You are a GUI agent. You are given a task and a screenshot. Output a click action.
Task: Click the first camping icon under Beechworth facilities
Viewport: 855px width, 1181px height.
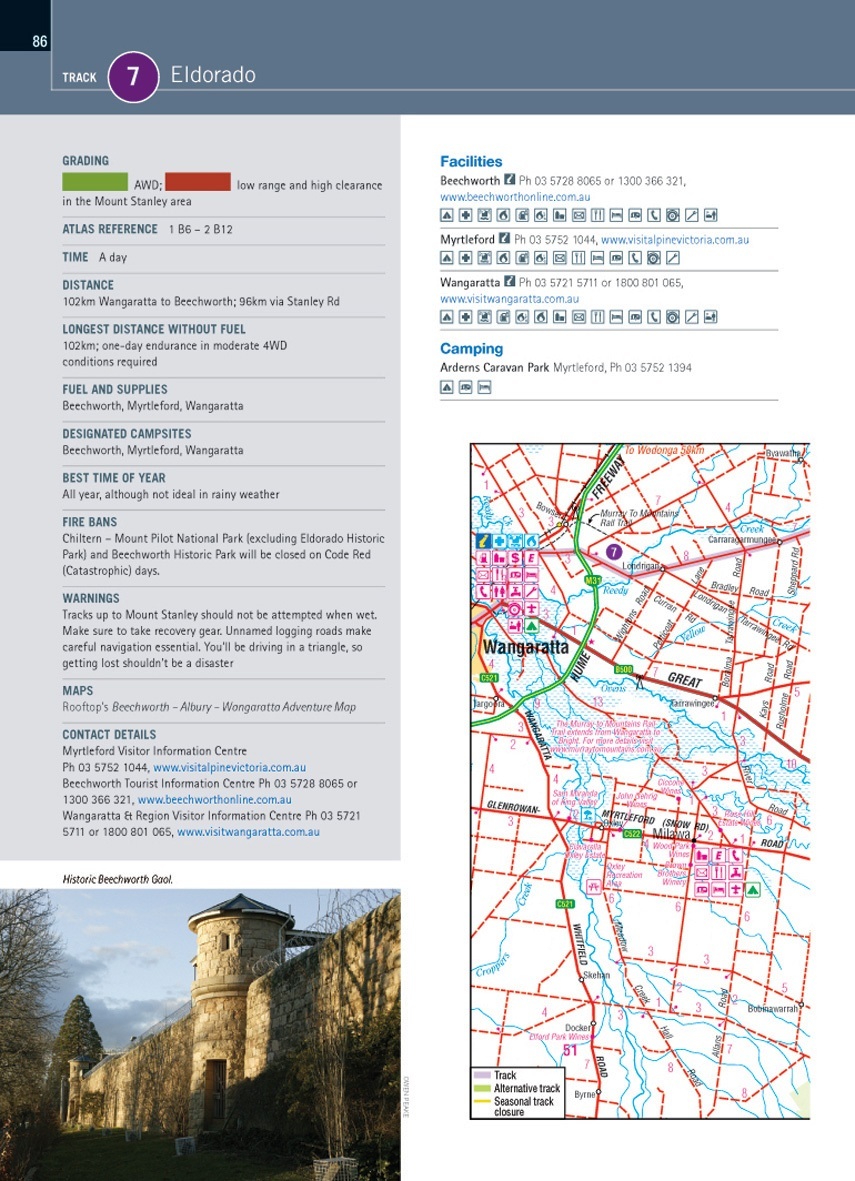(x=447, y=215)
